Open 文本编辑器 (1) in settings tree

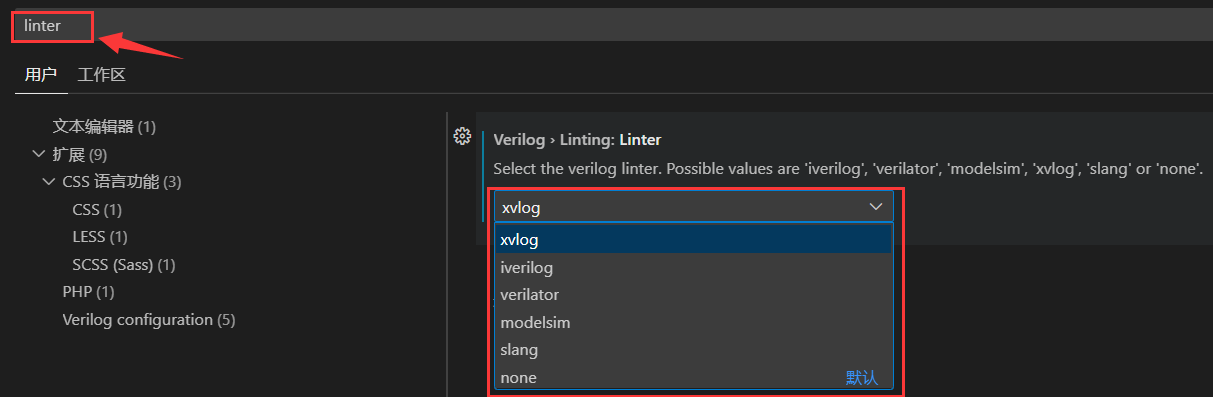pos(104,127)
